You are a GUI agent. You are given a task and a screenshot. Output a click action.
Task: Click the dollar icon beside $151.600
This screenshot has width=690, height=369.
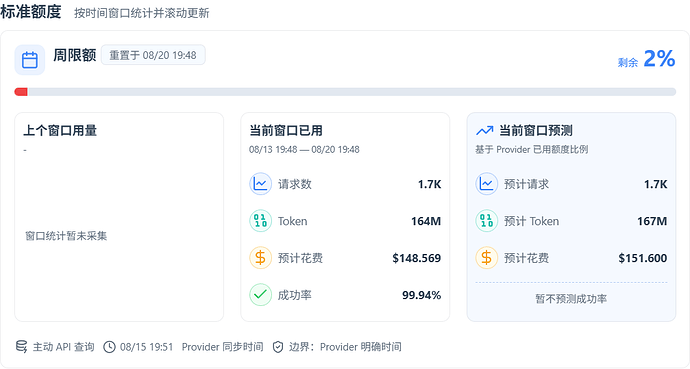pos(486,258)
